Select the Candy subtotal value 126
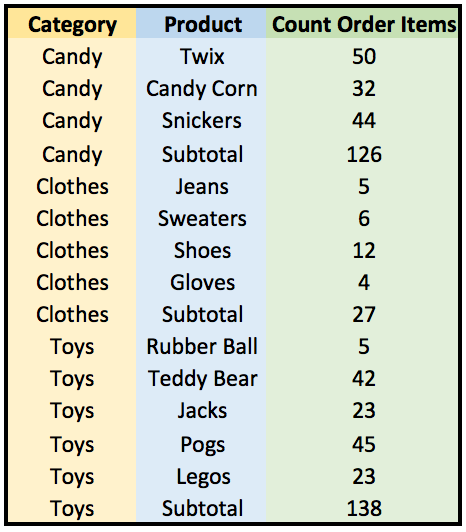 (364, 154)
